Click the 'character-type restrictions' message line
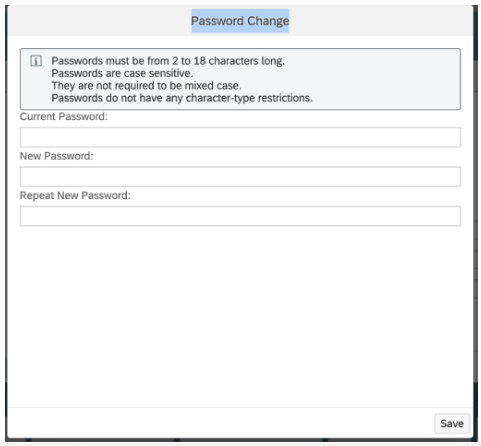Screen dimensions: 481x446 pyautogui.click(x=182, y=98)
